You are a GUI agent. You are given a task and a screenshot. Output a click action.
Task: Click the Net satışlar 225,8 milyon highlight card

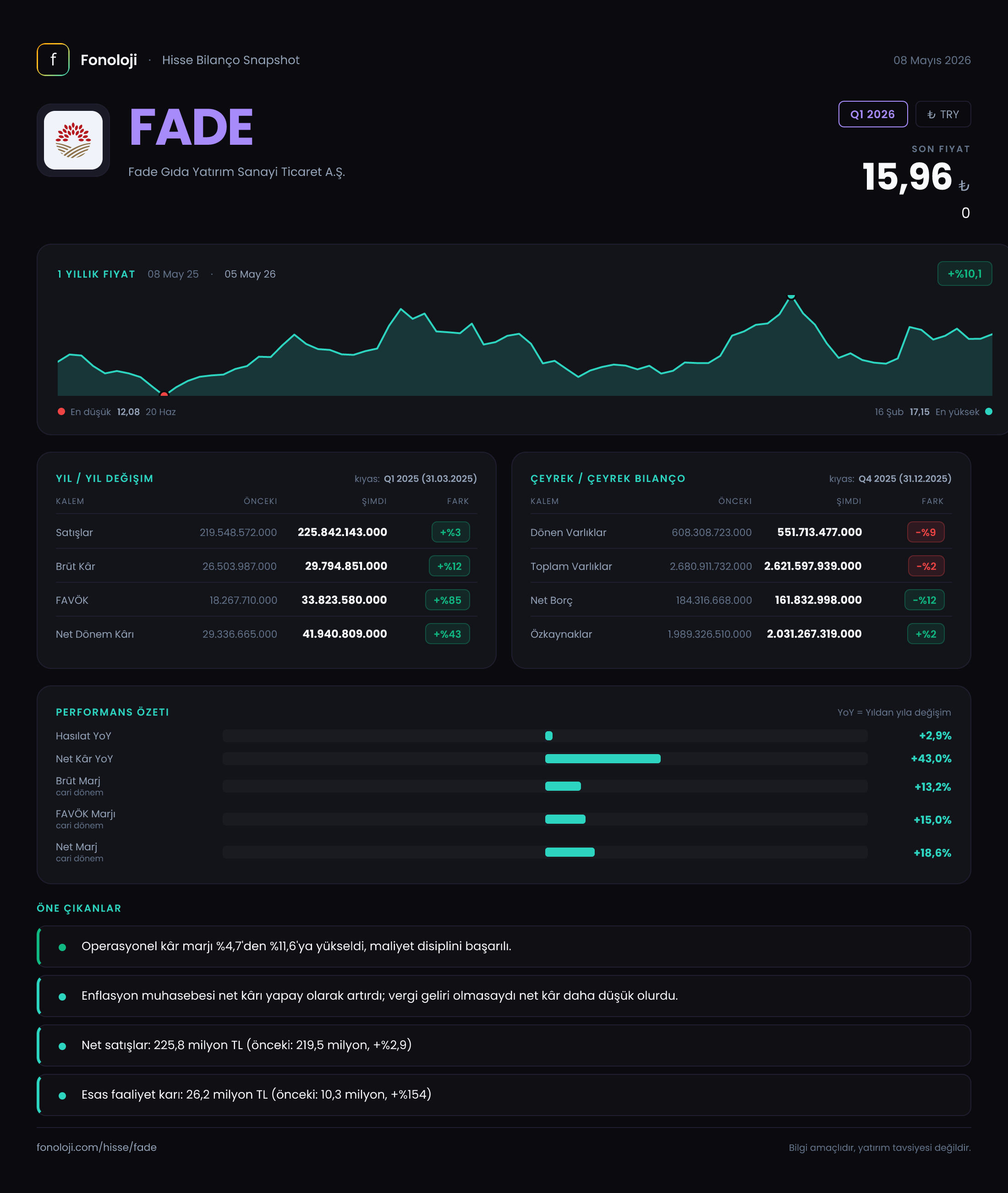pos(504,1045)
